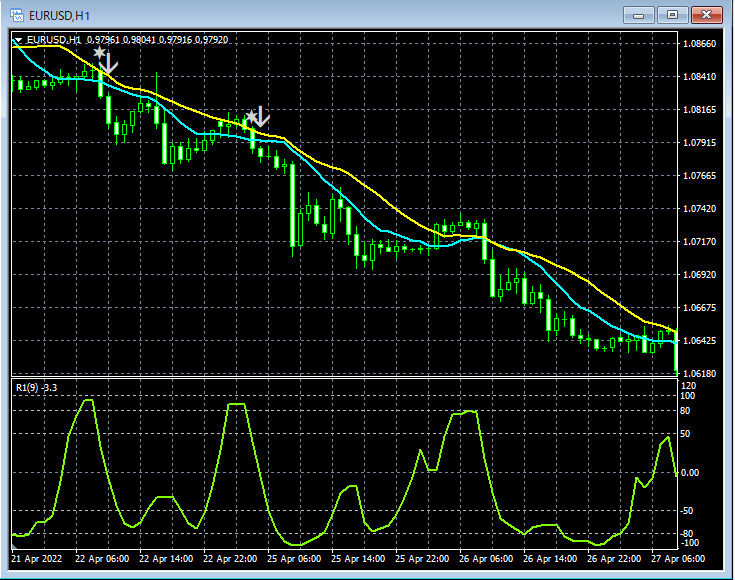Viewport: 735px width, 580px height.
Task: Click the 26 Apr 14:00 time label
Action: coord(550,559)
